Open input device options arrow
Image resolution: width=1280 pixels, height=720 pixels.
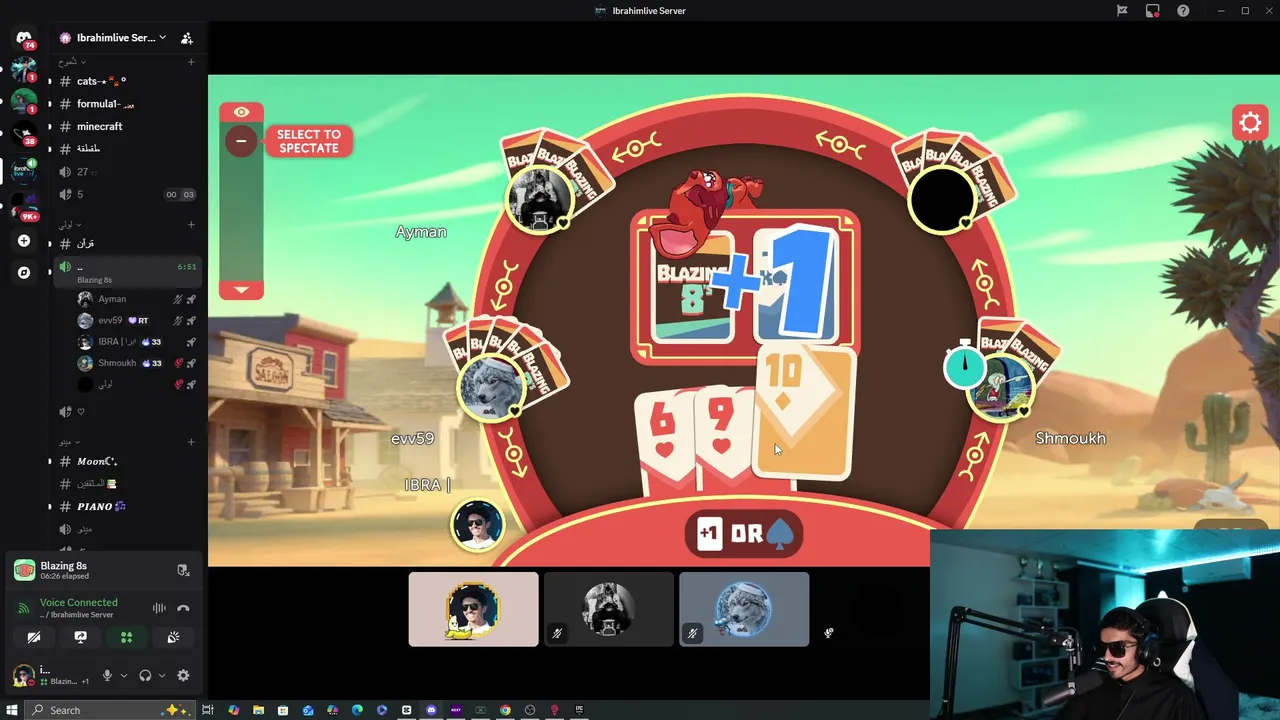[123, 676]
